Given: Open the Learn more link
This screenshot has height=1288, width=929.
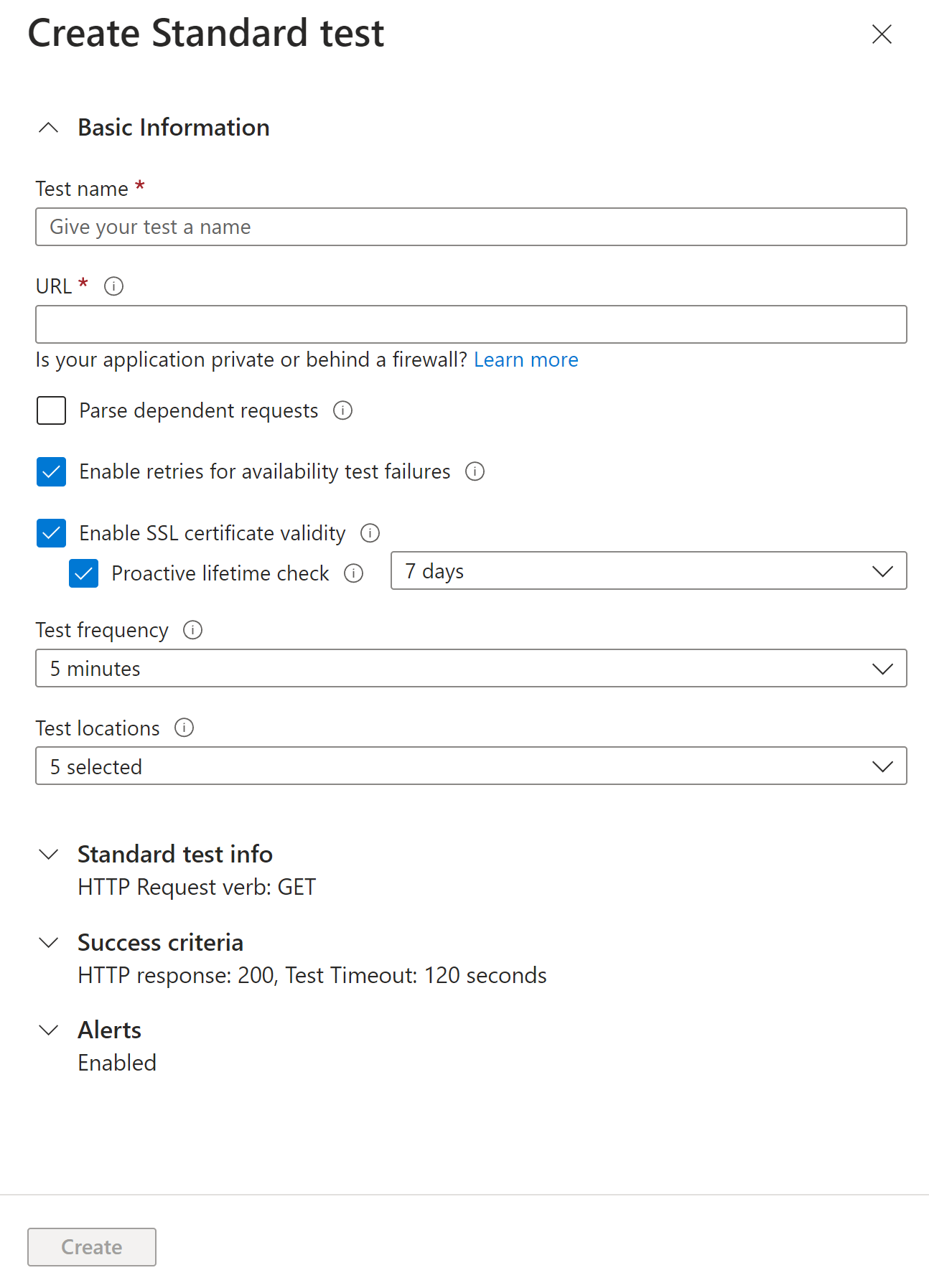Looking at the screenshot, I should tap(526, 359).
